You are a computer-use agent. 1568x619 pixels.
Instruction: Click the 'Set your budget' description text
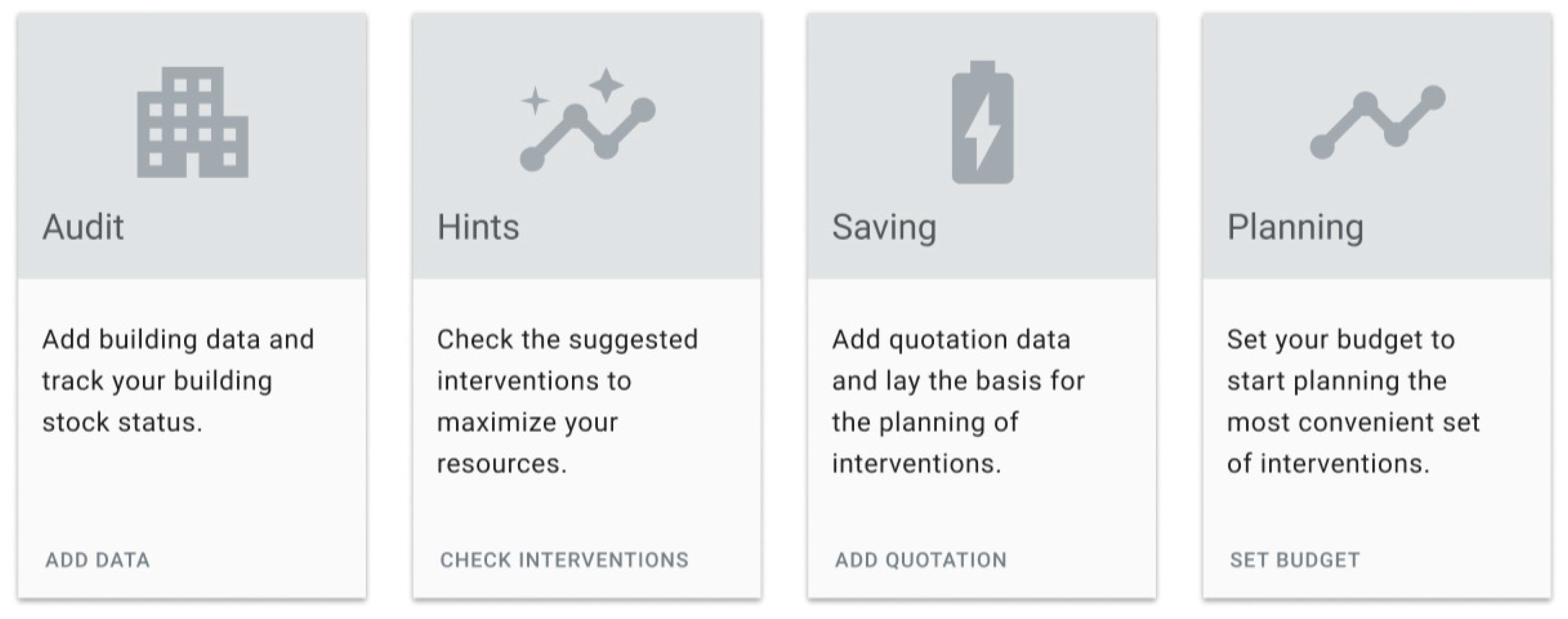click(1352, 401)
